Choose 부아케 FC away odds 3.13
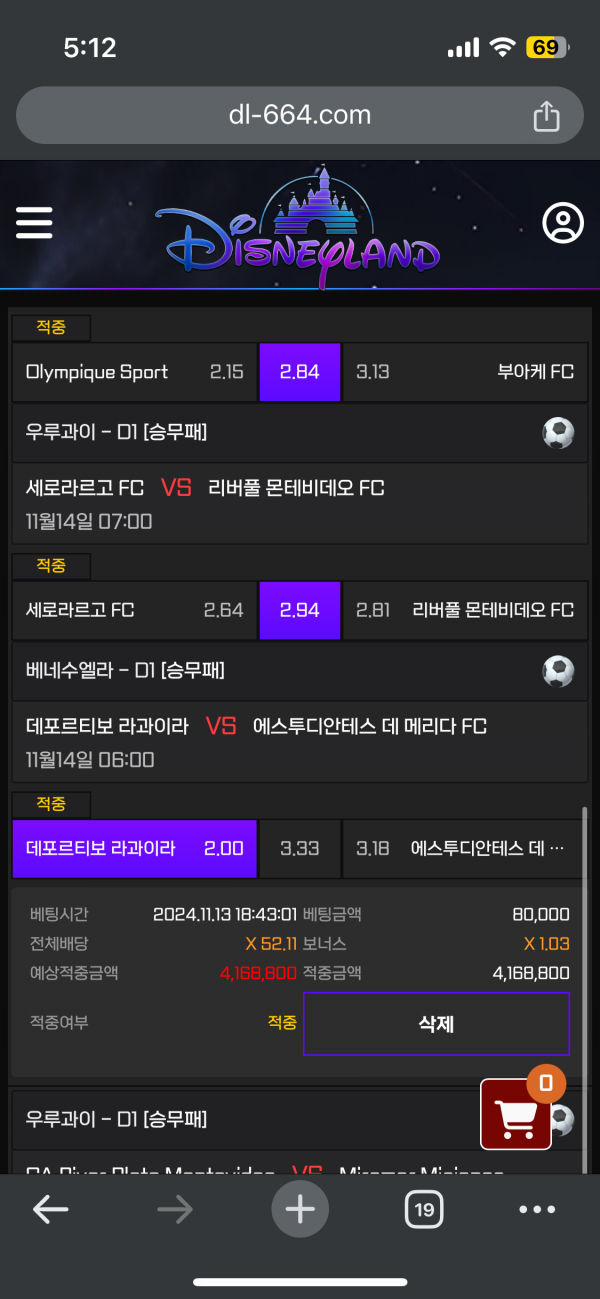This screenshot has width=600, height=1299. (465, 372)
